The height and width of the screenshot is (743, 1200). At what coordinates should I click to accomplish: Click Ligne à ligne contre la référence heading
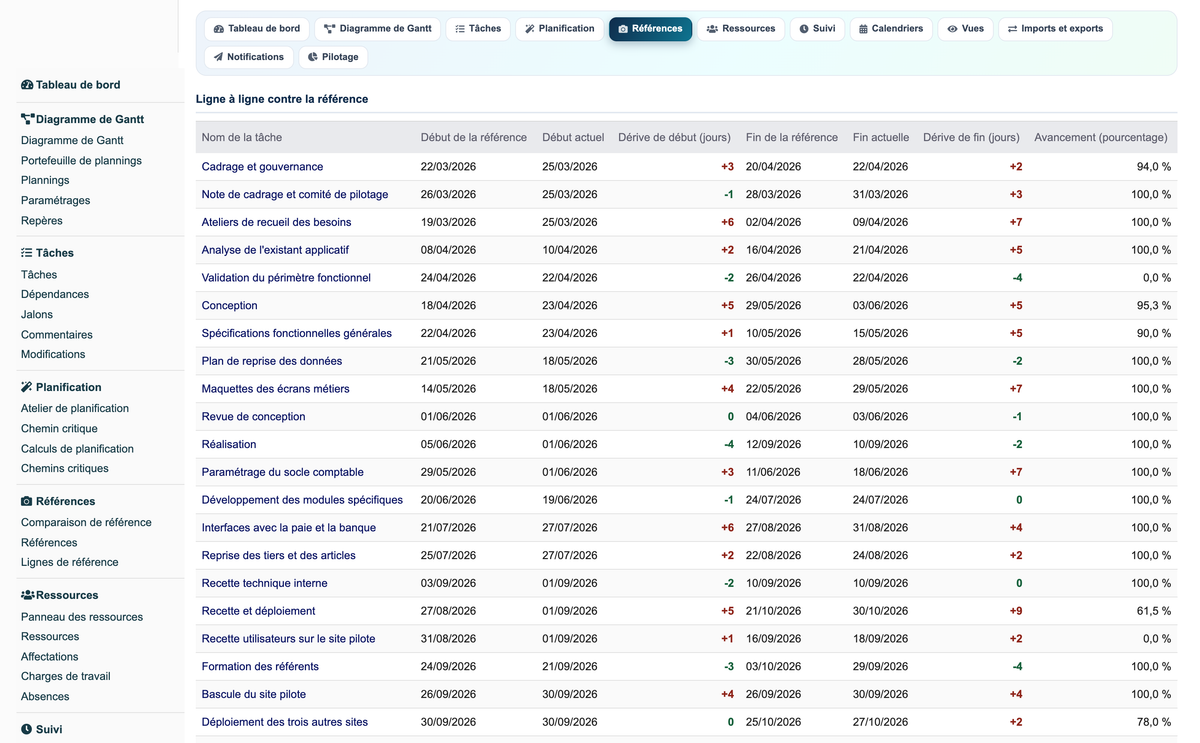(282, 99)
